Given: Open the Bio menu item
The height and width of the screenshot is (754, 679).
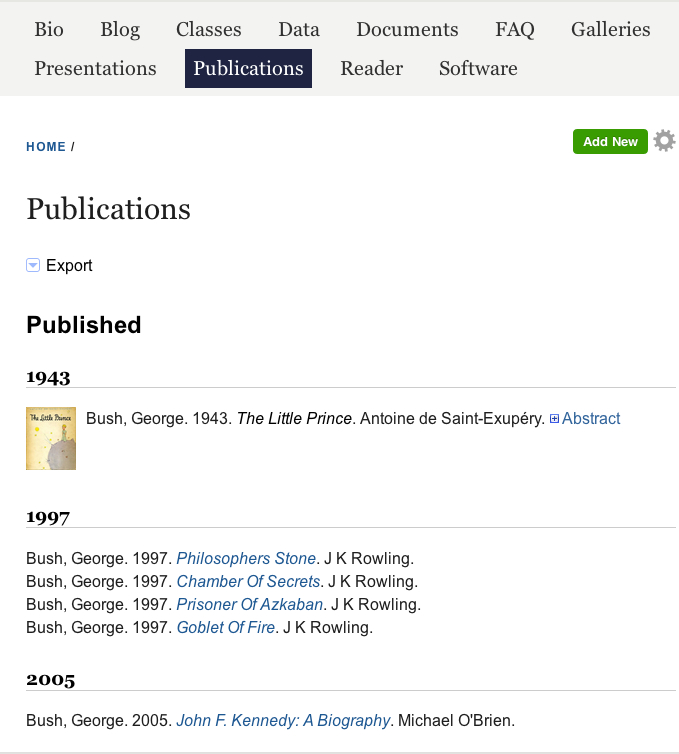Looking at the screenshot, I should [49, 29].
